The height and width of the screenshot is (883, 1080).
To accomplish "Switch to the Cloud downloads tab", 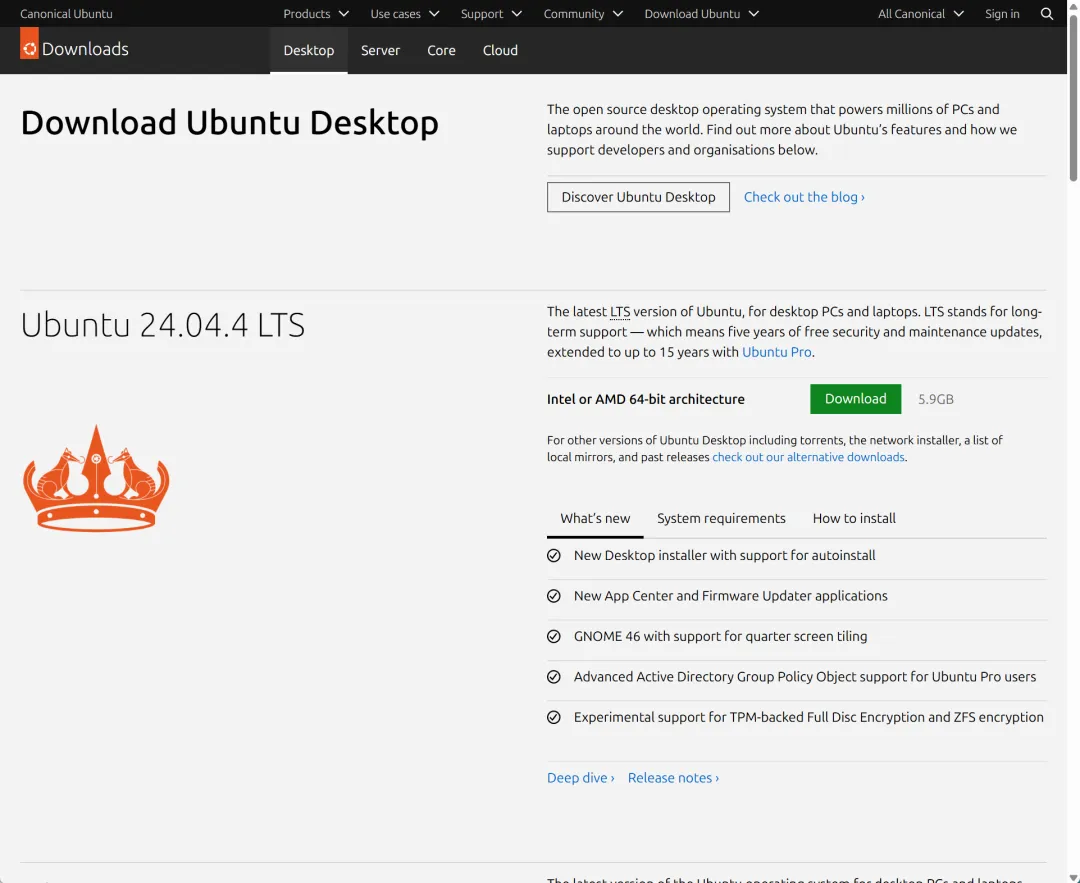I will (500, 50).
